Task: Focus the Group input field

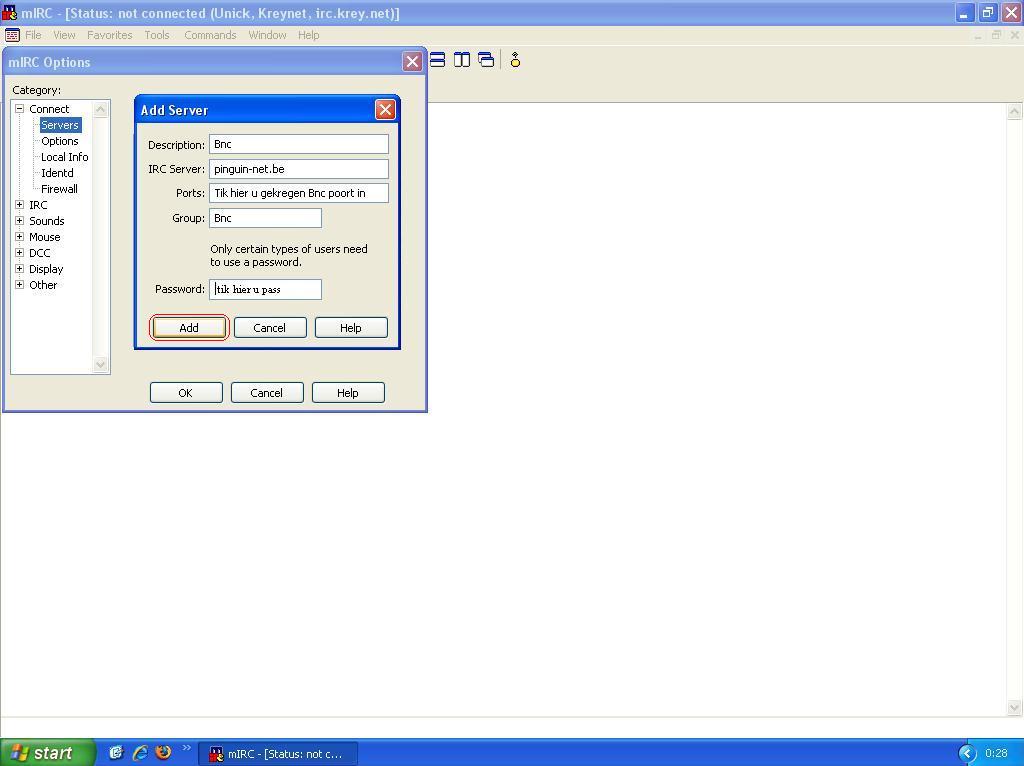Action: tap(265, 218)
